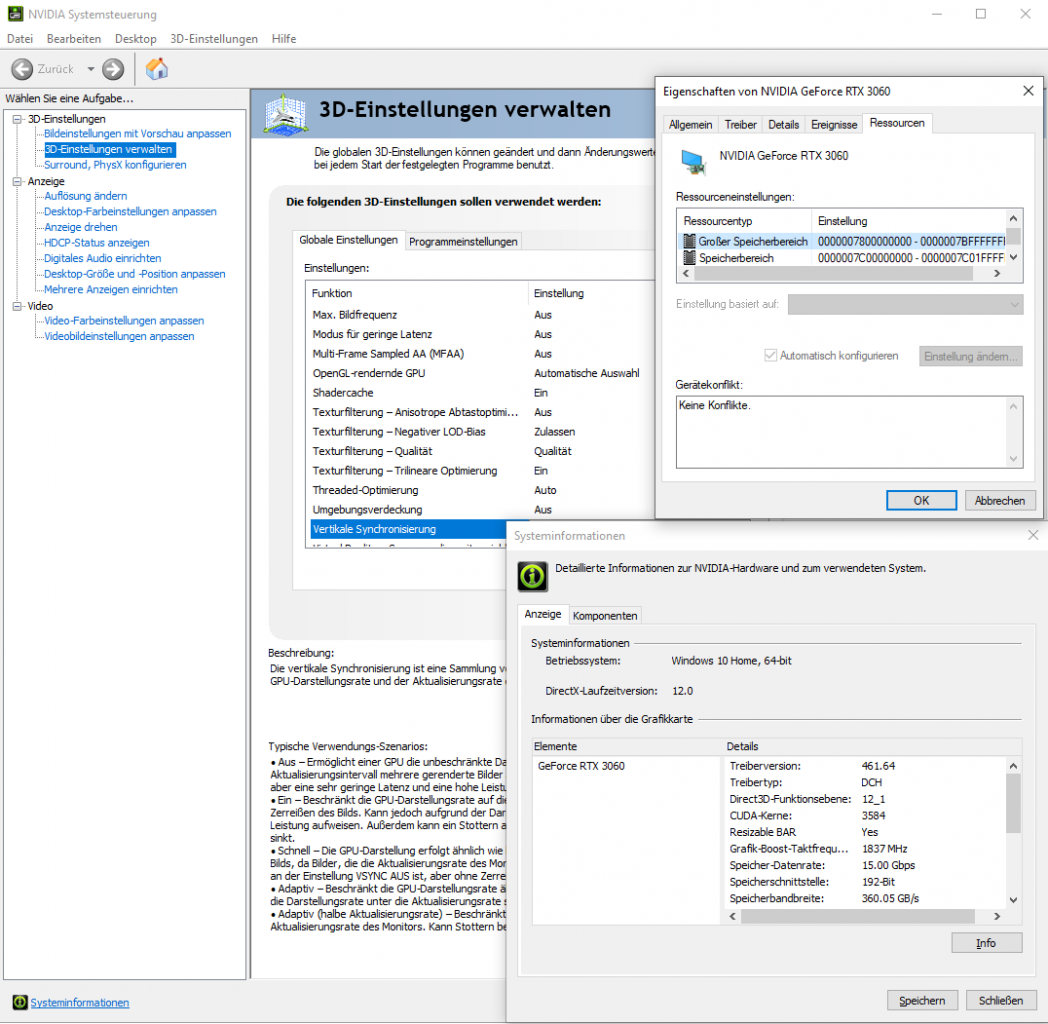1048x1024 pixels.
Task: Open Auflösung ändern
Action: point(86,196)
